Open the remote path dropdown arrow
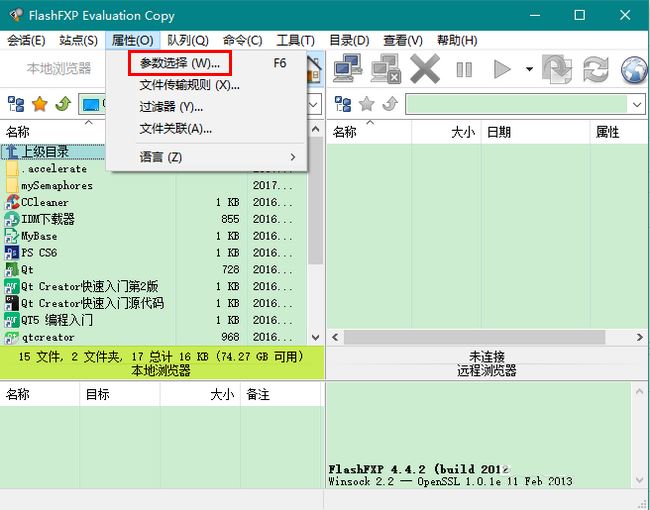The width and height of the screenshot is (650, 510). click(x=637, y=104)
